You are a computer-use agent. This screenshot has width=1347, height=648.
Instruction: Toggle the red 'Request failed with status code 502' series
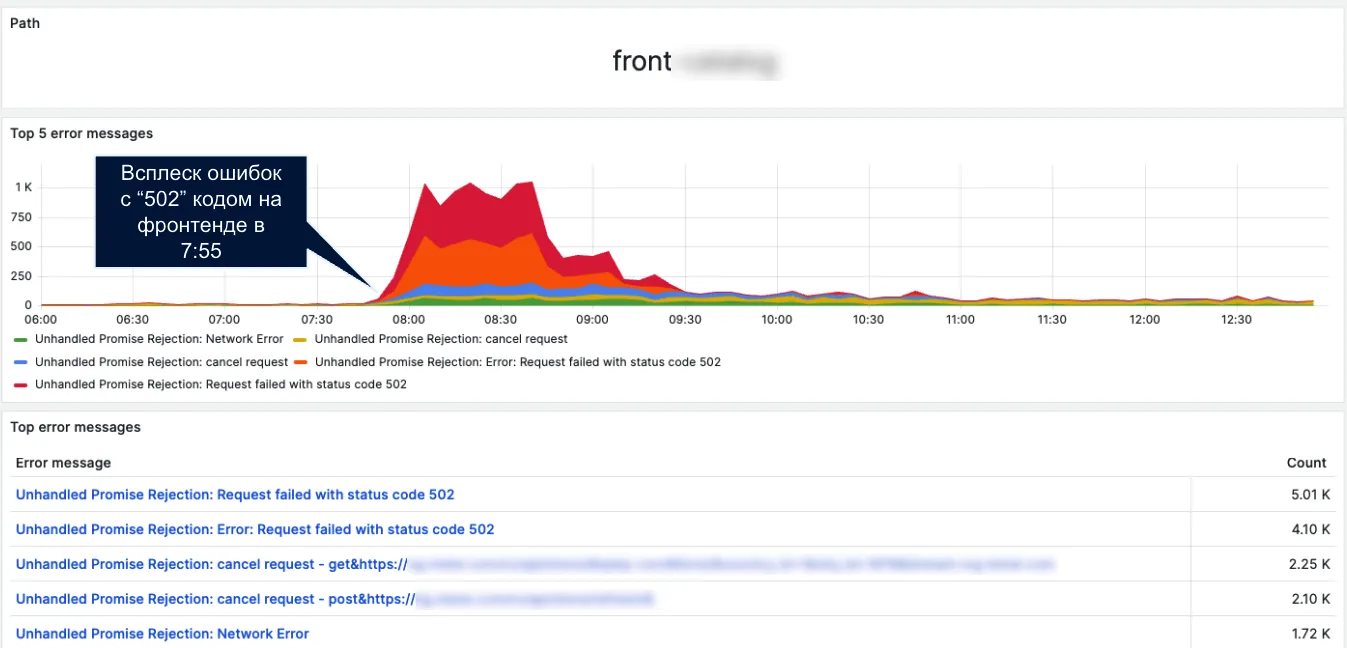[221, 384]
